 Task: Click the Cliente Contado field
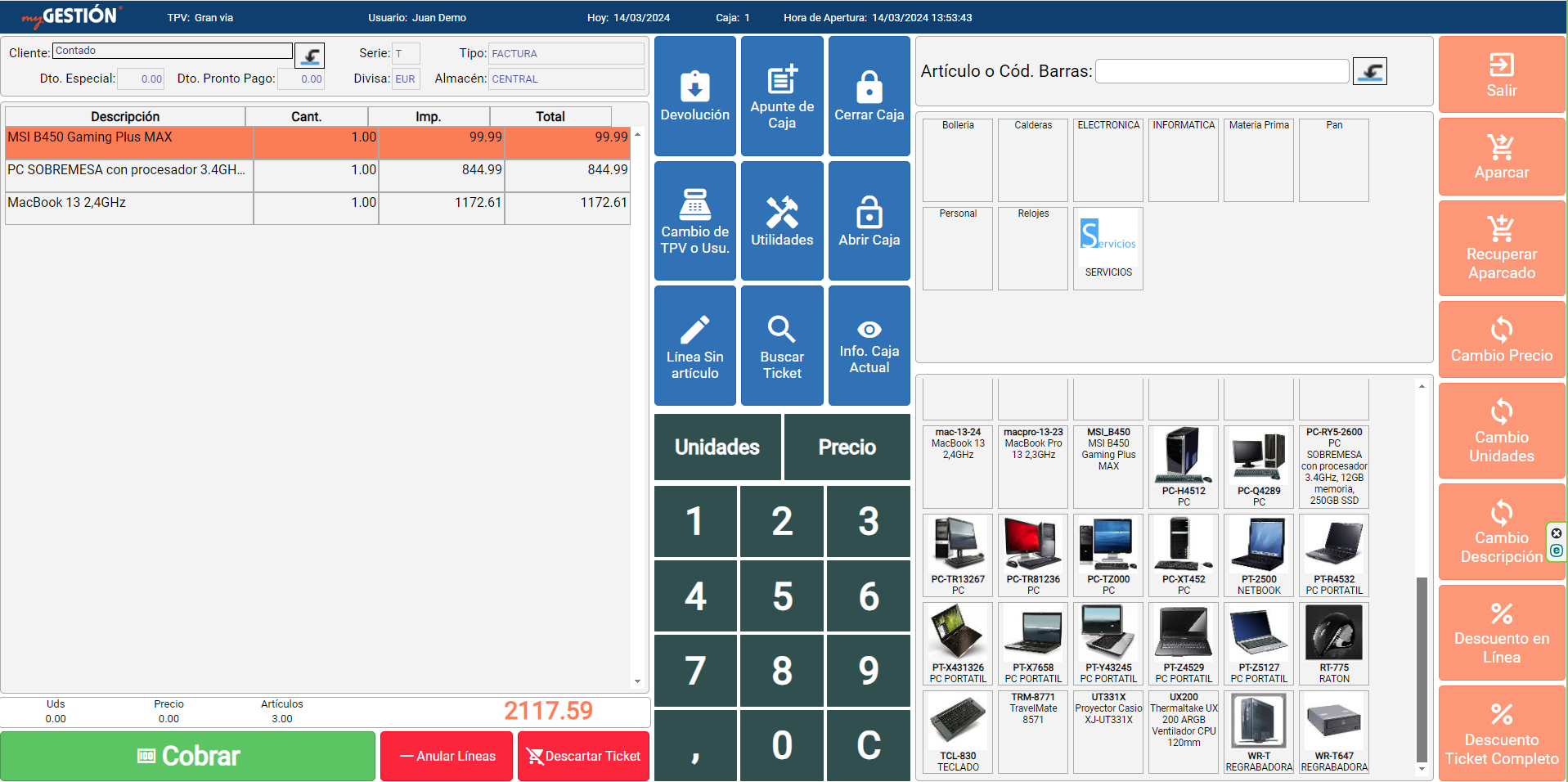pos(173,51)
